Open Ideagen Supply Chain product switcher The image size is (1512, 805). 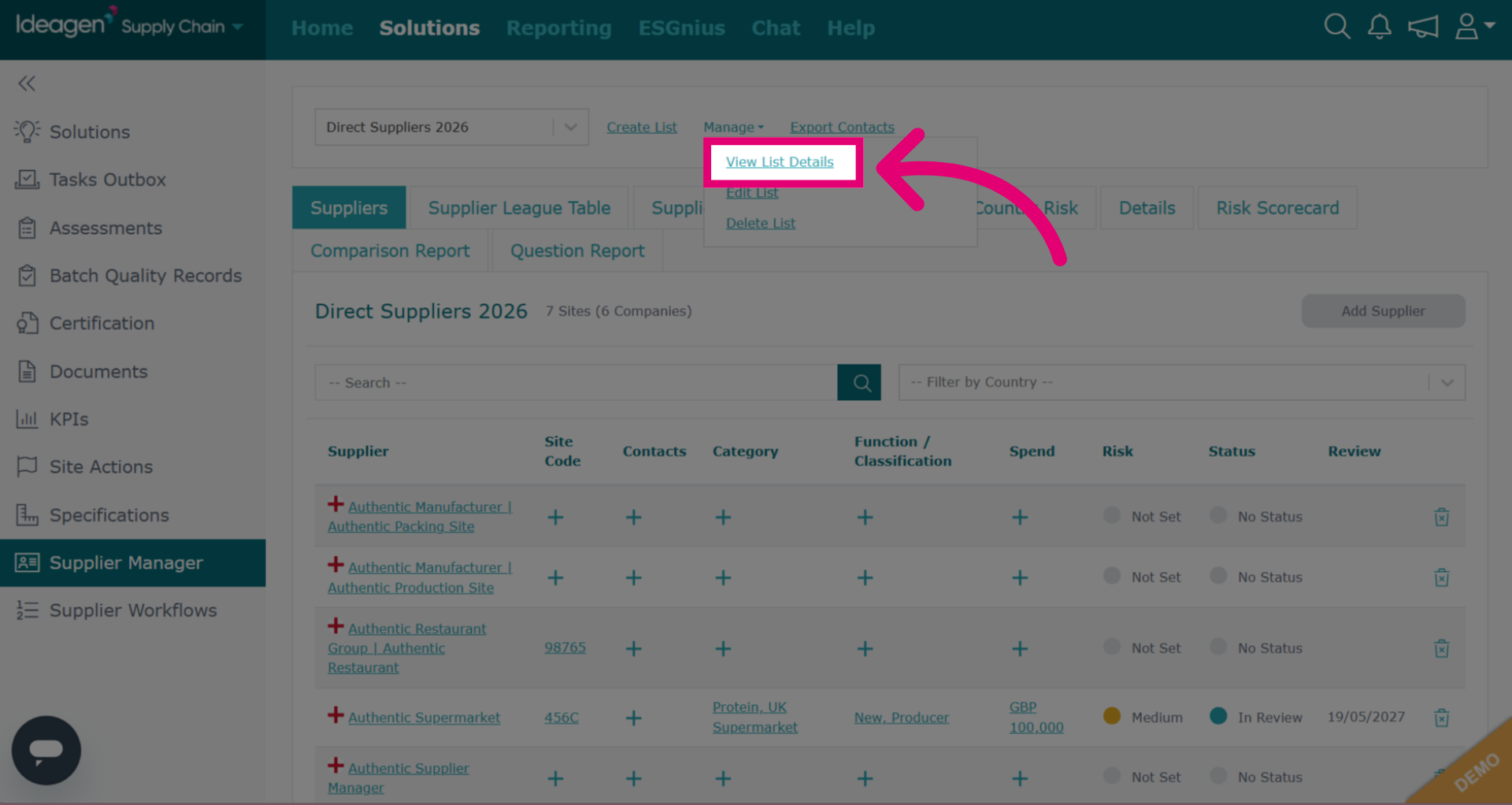pyautogui.click(x=129, y=25)
